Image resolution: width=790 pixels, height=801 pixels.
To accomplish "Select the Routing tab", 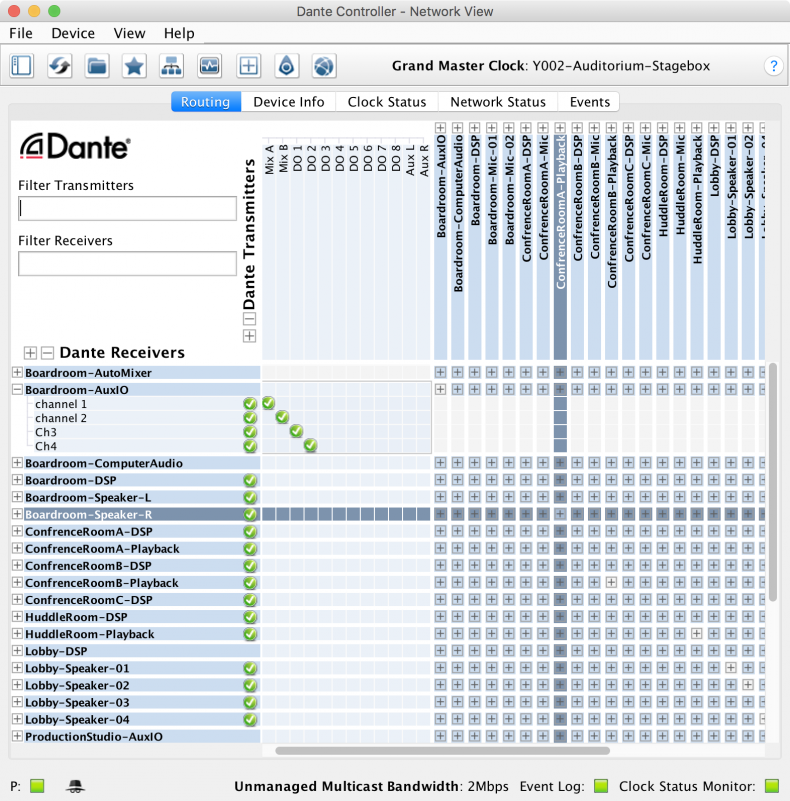I will click(x=205, y=102).
